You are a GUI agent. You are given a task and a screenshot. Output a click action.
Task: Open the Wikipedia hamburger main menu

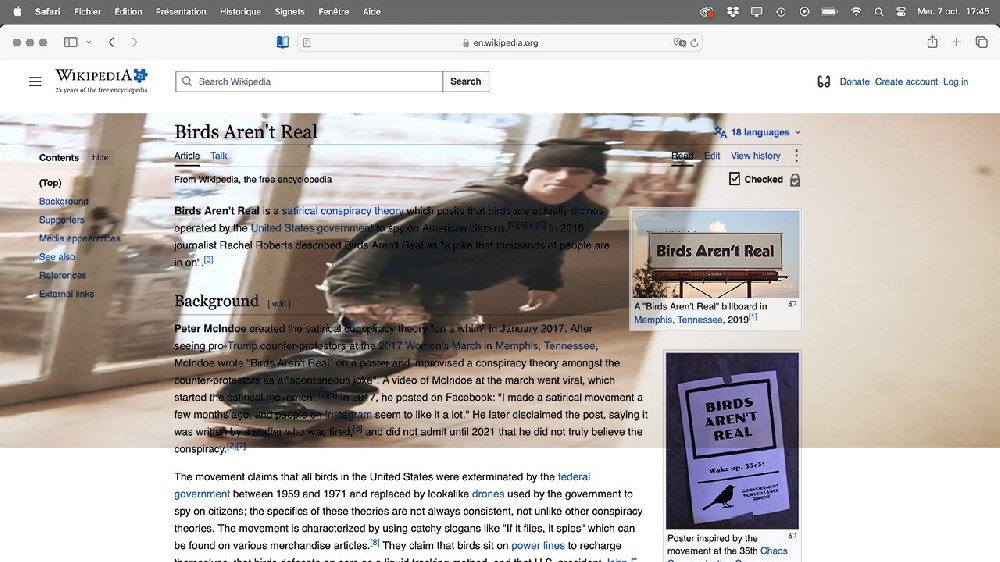(35, 82)
